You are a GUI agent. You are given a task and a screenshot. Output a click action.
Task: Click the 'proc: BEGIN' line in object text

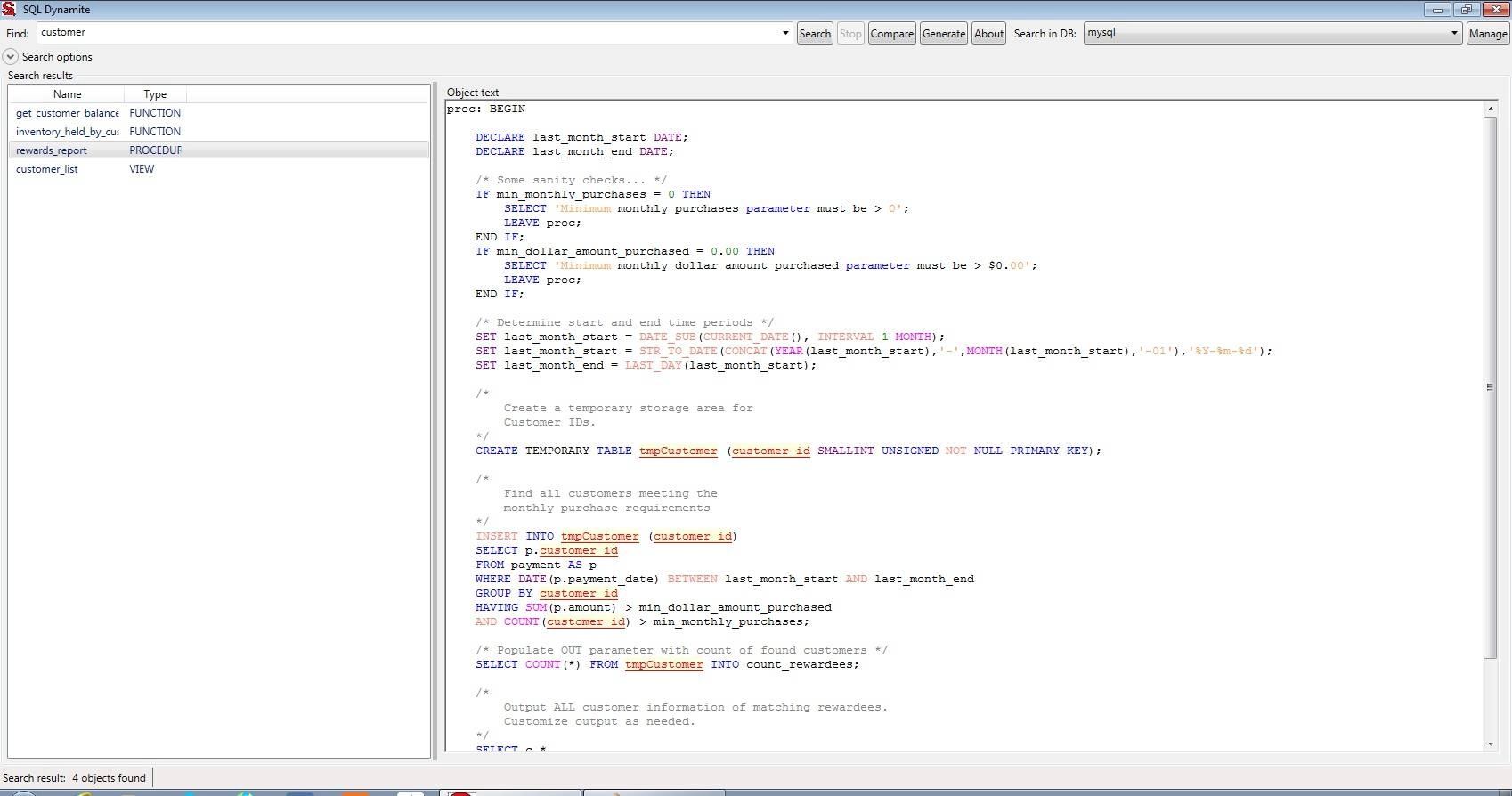(x=486, y=109)
